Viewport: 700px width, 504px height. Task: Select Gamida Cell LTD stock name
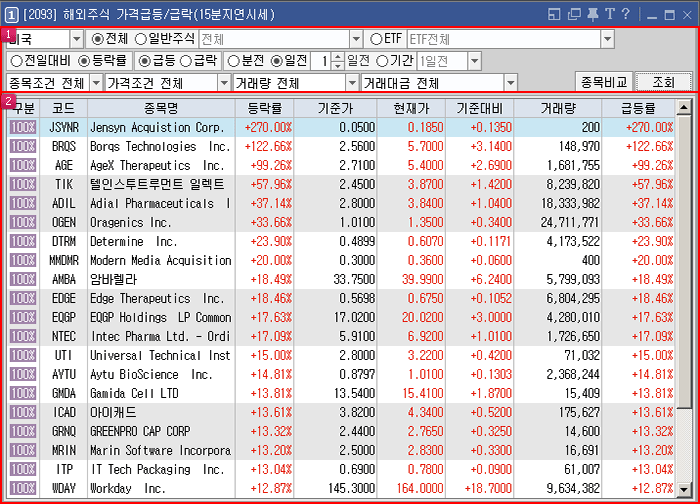(x=134, y=393)
